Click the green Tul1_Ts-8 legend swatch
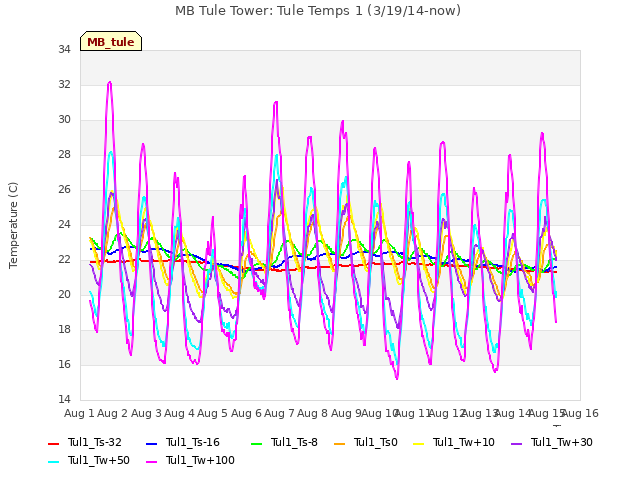This screenshot has height=480, width=640. tap(257, 443)
